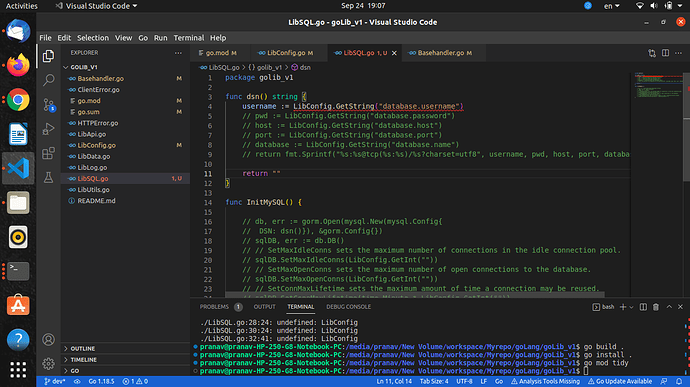The width and height of the screenshot is (690, 387).
Task: Open changes compare icon in editor toolbar
Action: pyautogui.click(x=652, y=53)
